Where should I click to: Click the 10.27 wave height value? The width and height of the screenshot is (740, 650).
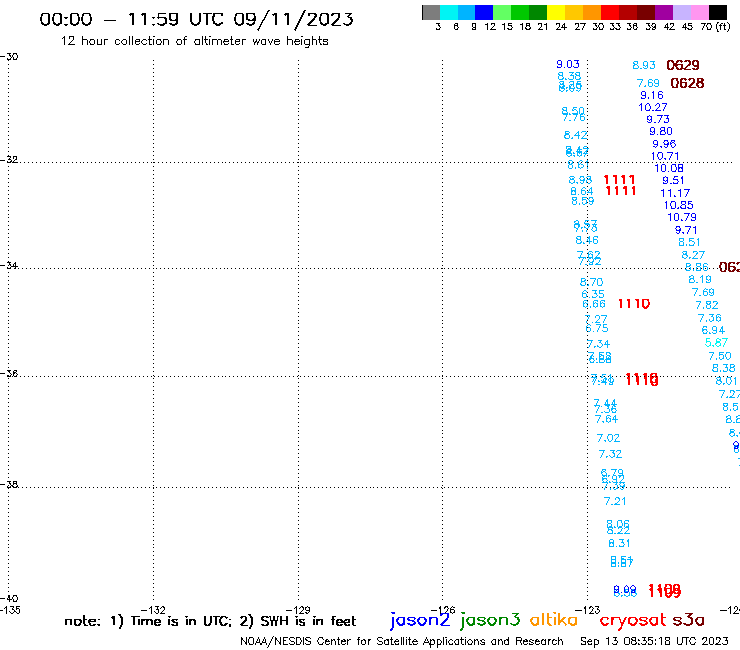pos(653,108)
